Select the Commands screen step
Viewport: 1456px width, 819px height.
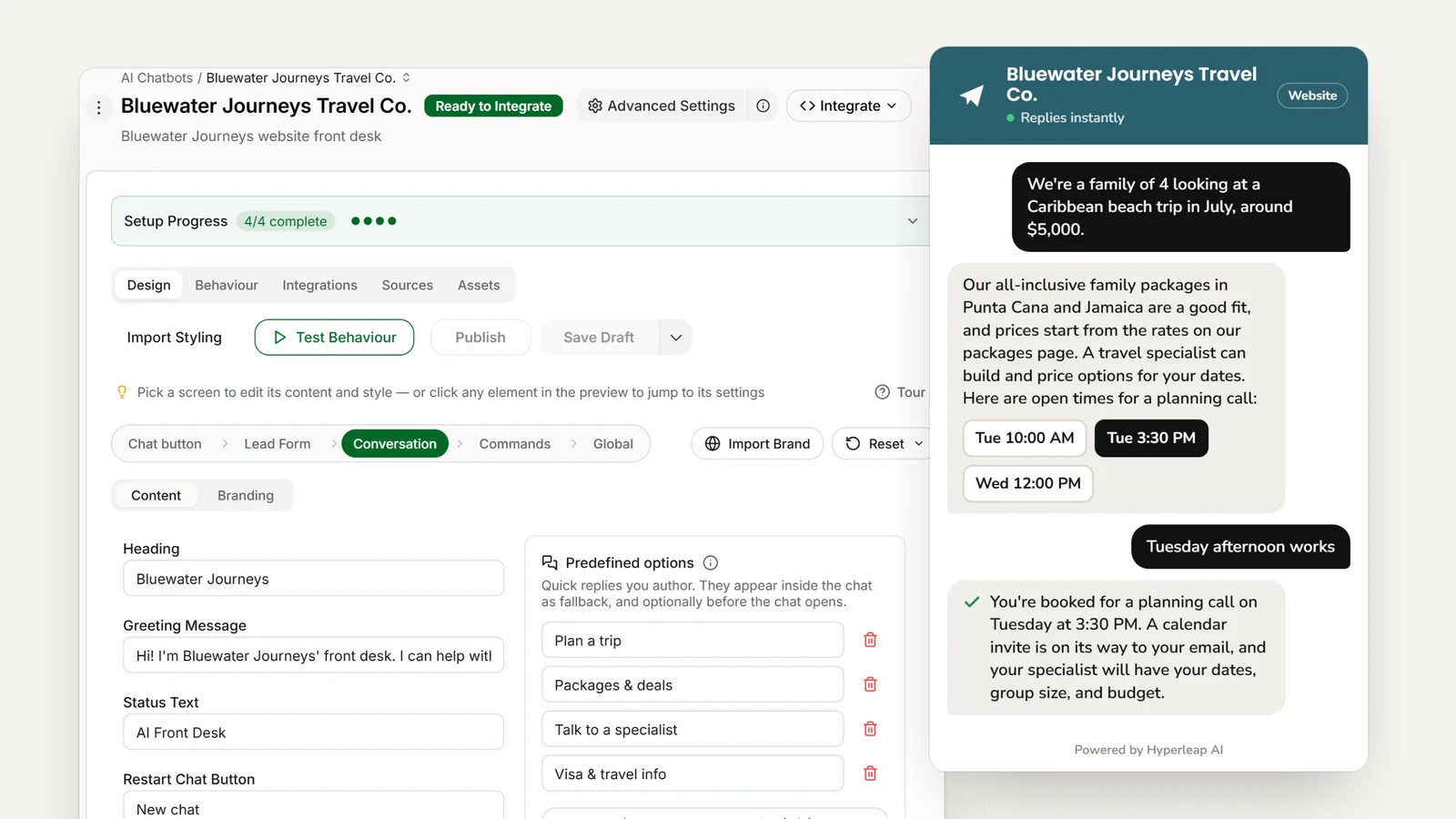coord(515,444)
